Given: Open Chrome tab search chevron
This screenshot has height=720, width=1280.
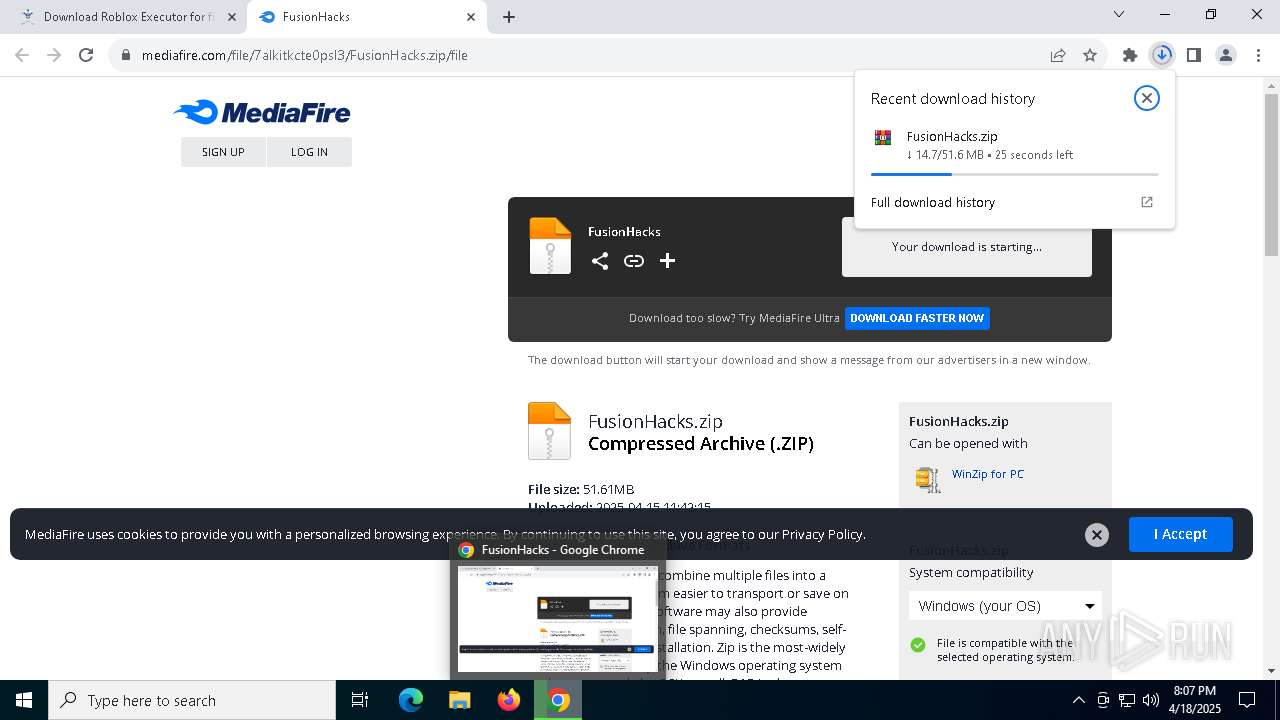Looking at the screenshot, I should [x=1119, y=15].
